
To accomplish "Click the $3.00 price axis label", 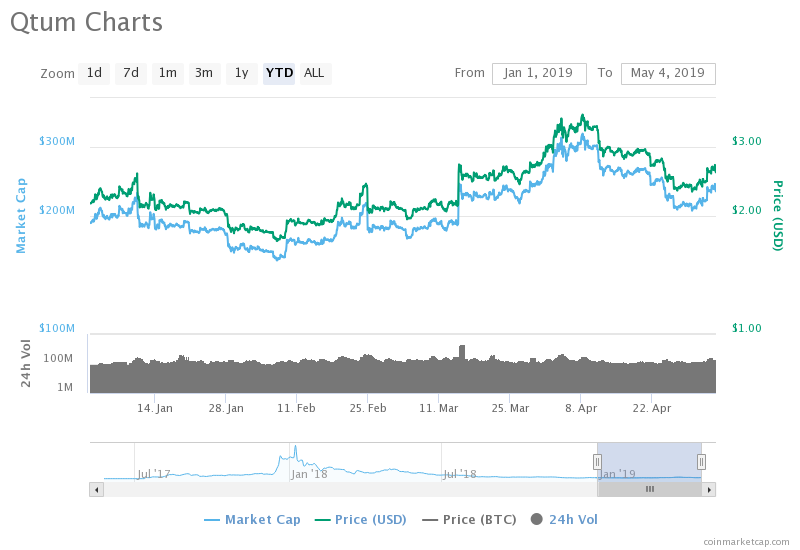I will 746,141.
